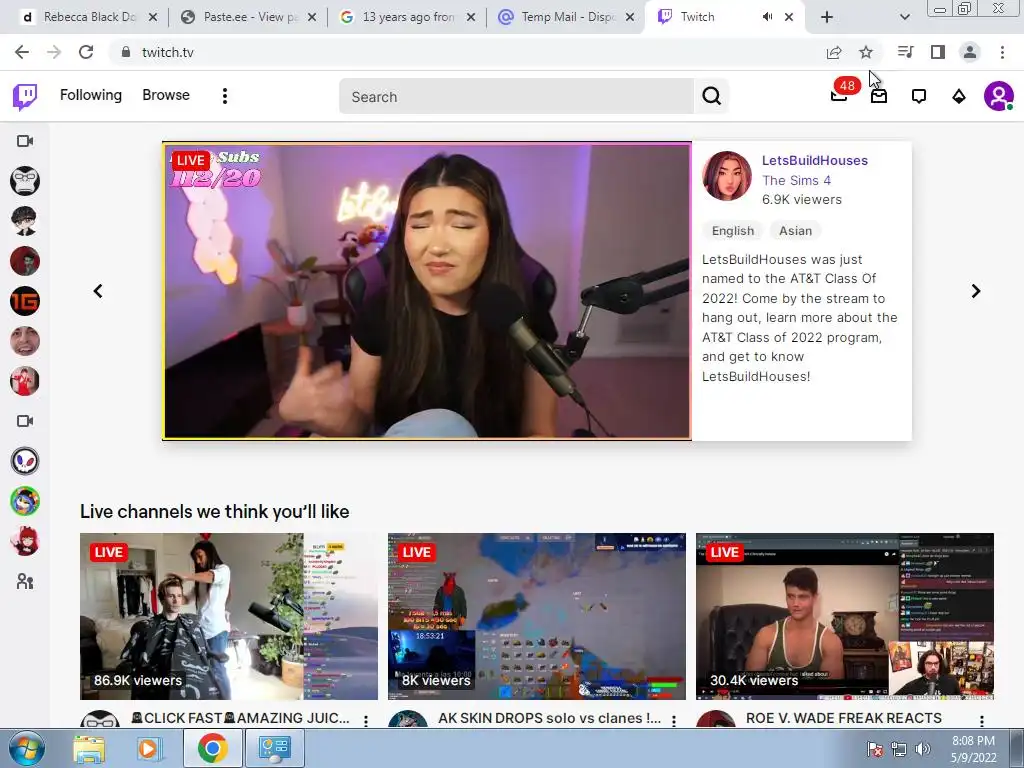Open sidebar channel with red-haired girl avatar
The image size is (1024, 768).
click(x=25, y=541)
